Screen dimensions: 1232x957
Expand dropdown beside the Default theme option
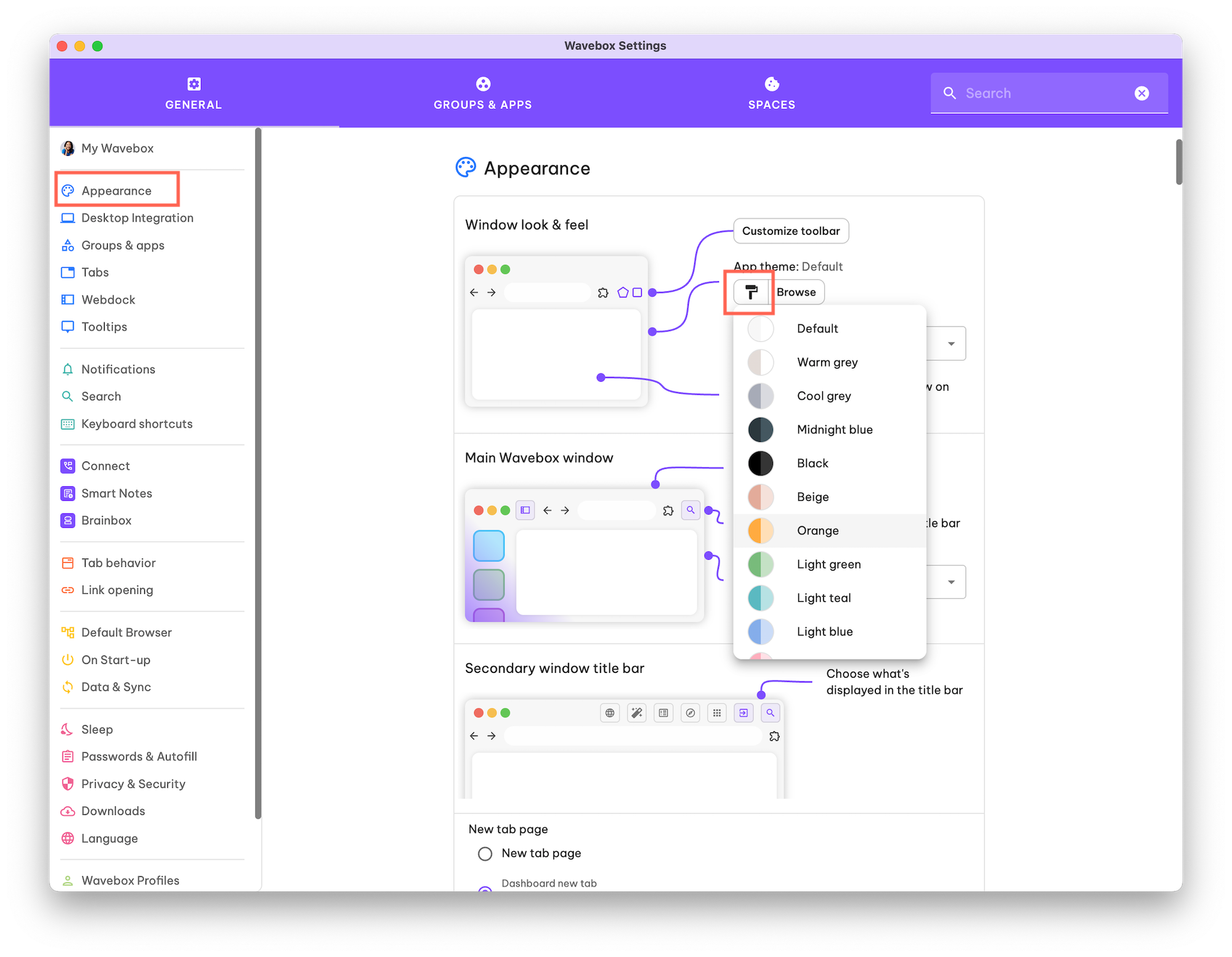pos(950,343)
